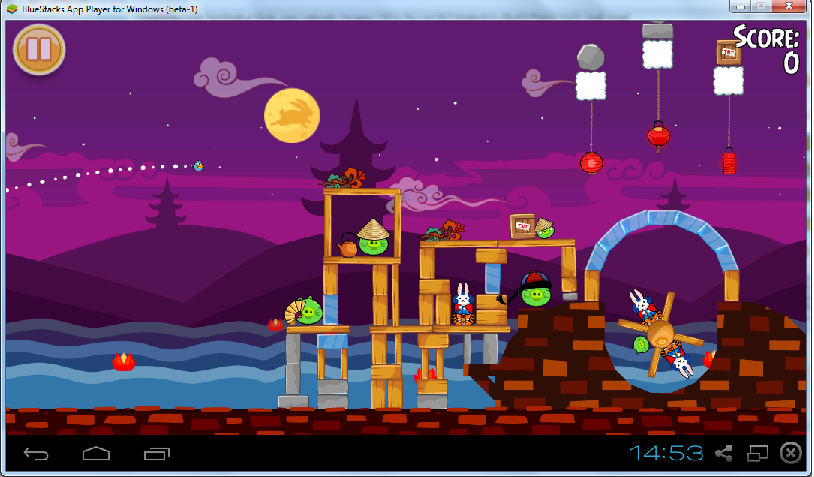Click the pig holding a folding fan
This screenshot has width=814, height=477.
coord(304,311)
